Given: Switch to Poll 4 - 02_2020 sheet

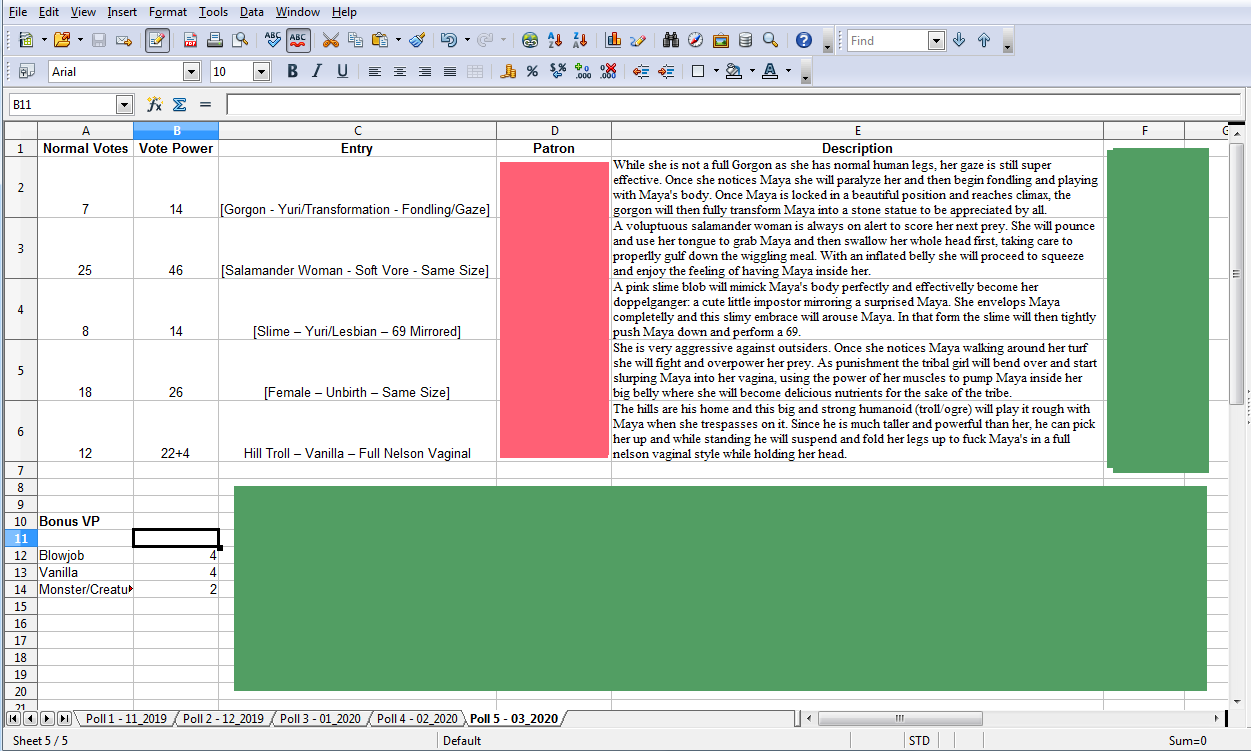Looking at the screenshot, I should pyautogui.click(x=417, y=719).
